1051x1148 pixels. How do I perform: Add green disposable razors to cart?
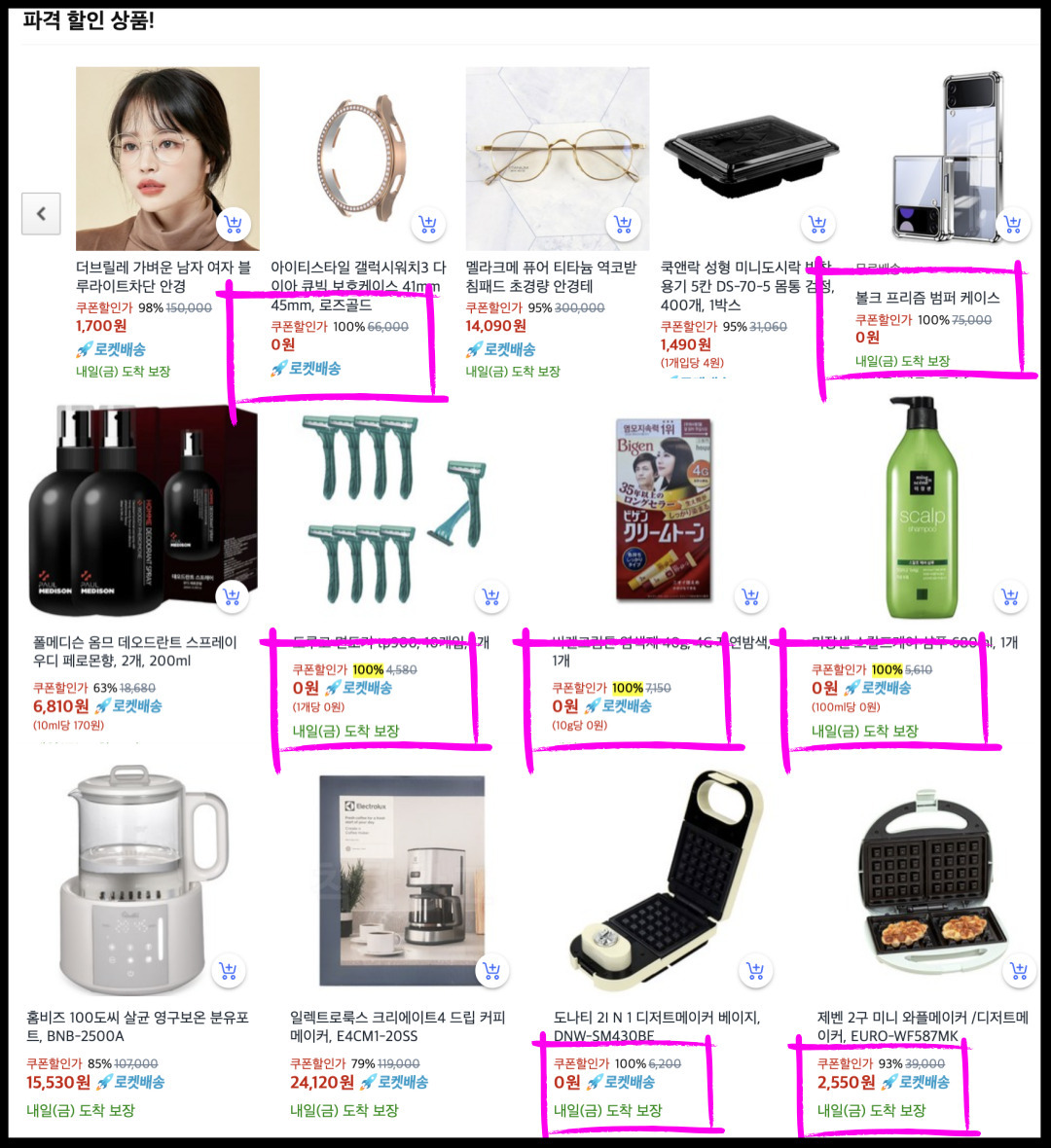point(491,596)
